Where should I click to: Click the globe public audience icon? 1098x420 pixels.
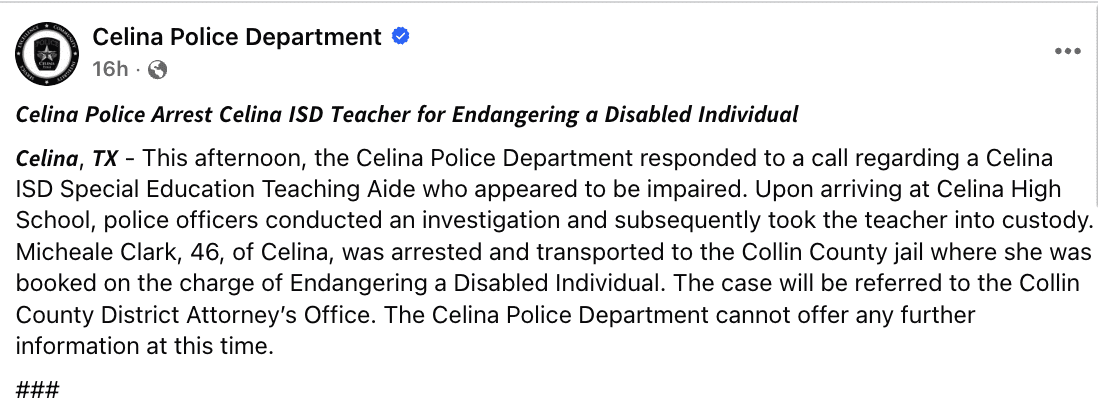[x=157, y=69]
